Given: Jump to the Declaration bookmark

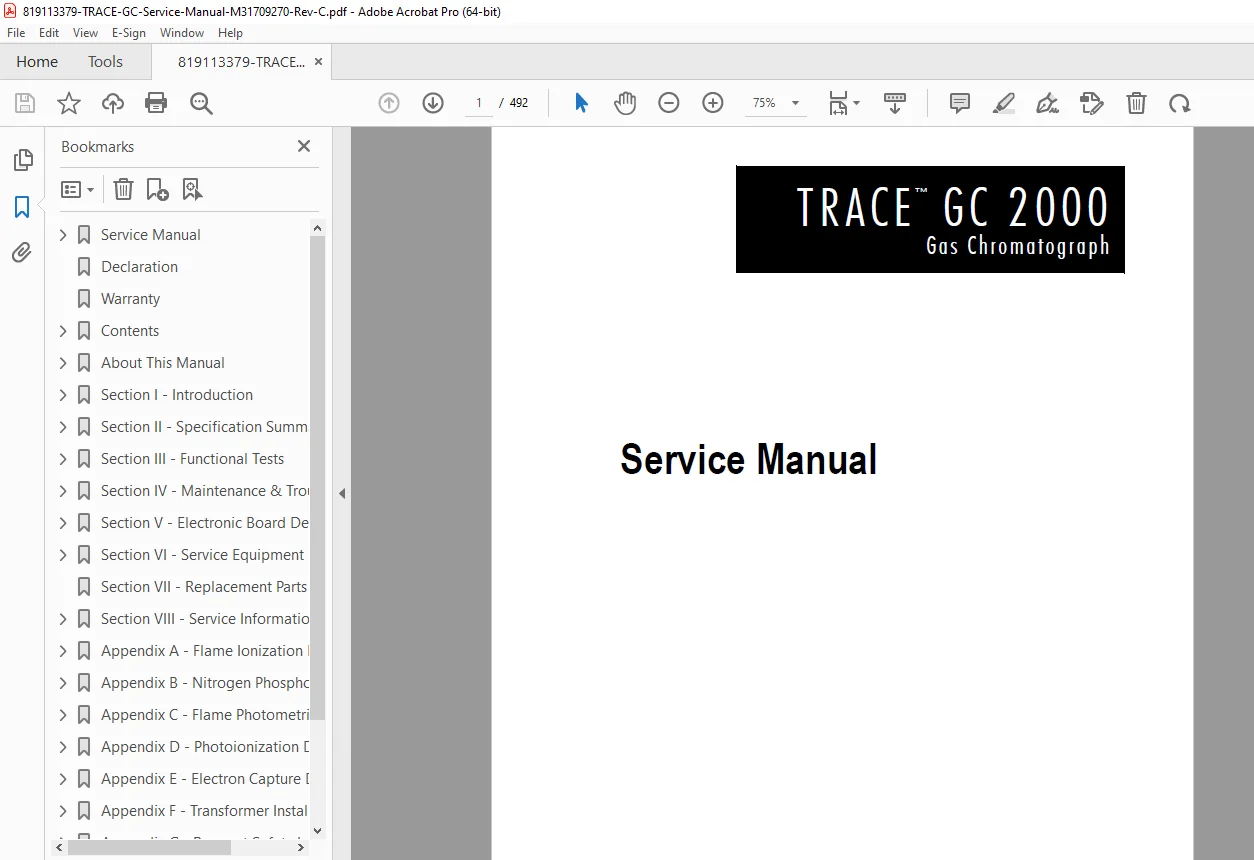Looking at the screenshot, I should (x=139, y=267).
